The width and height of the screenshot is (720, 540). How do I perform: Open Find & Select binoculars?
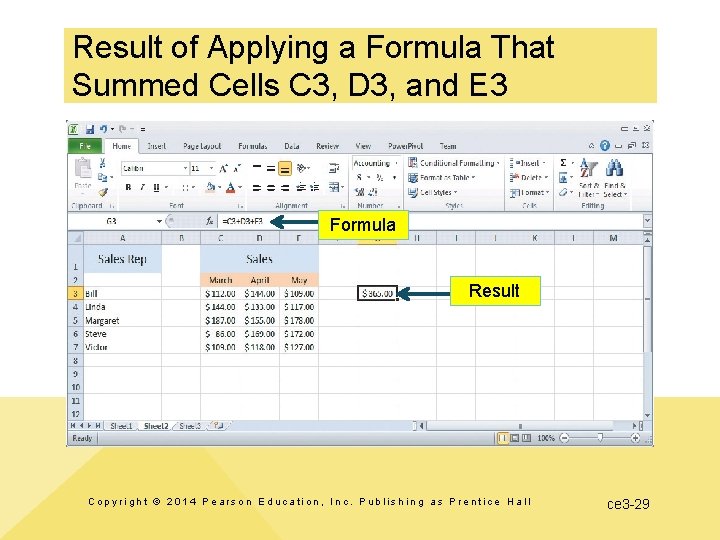tap(614, 178)
